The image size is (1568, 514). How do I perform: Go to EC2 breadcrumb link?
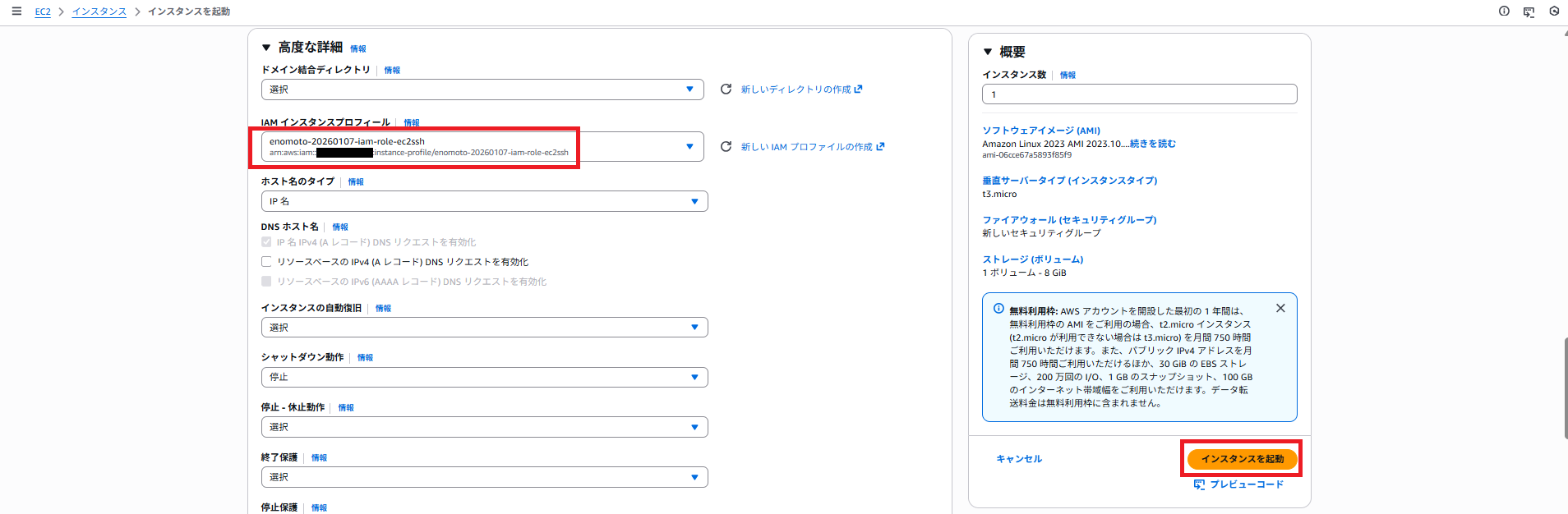tap(43, 11)
